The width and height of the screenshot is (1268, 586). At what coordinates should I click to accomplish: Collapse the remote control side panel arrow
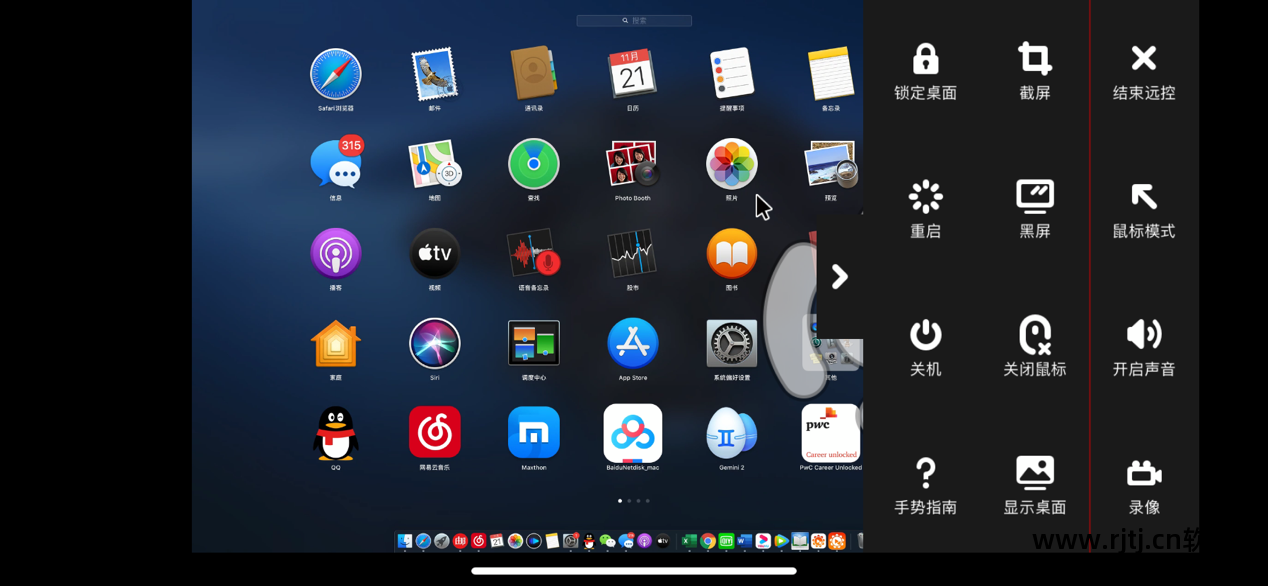click(840, 277)
